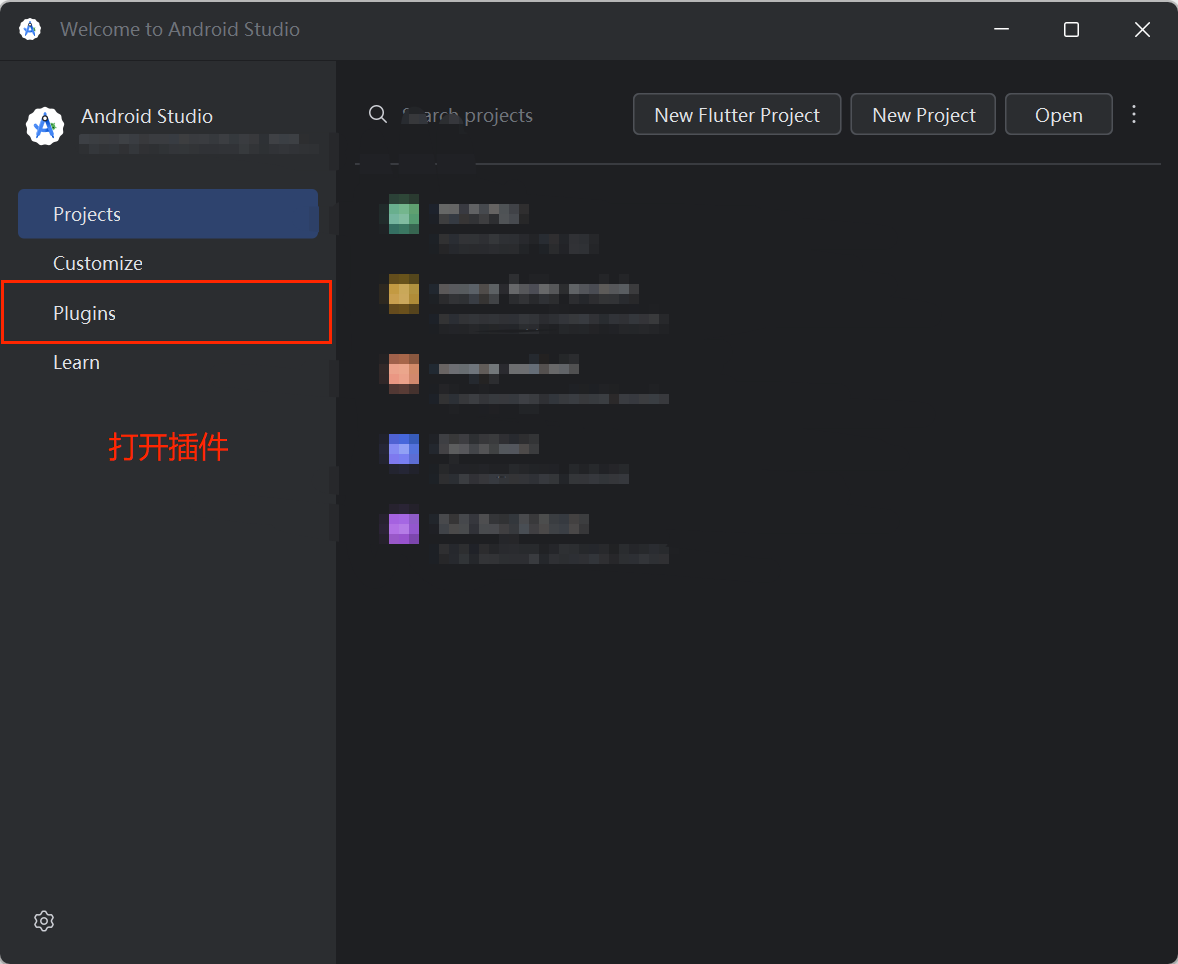Start a New Flutter Project
The height and width of the screenshot is (964, 1178).
(736, 114)
